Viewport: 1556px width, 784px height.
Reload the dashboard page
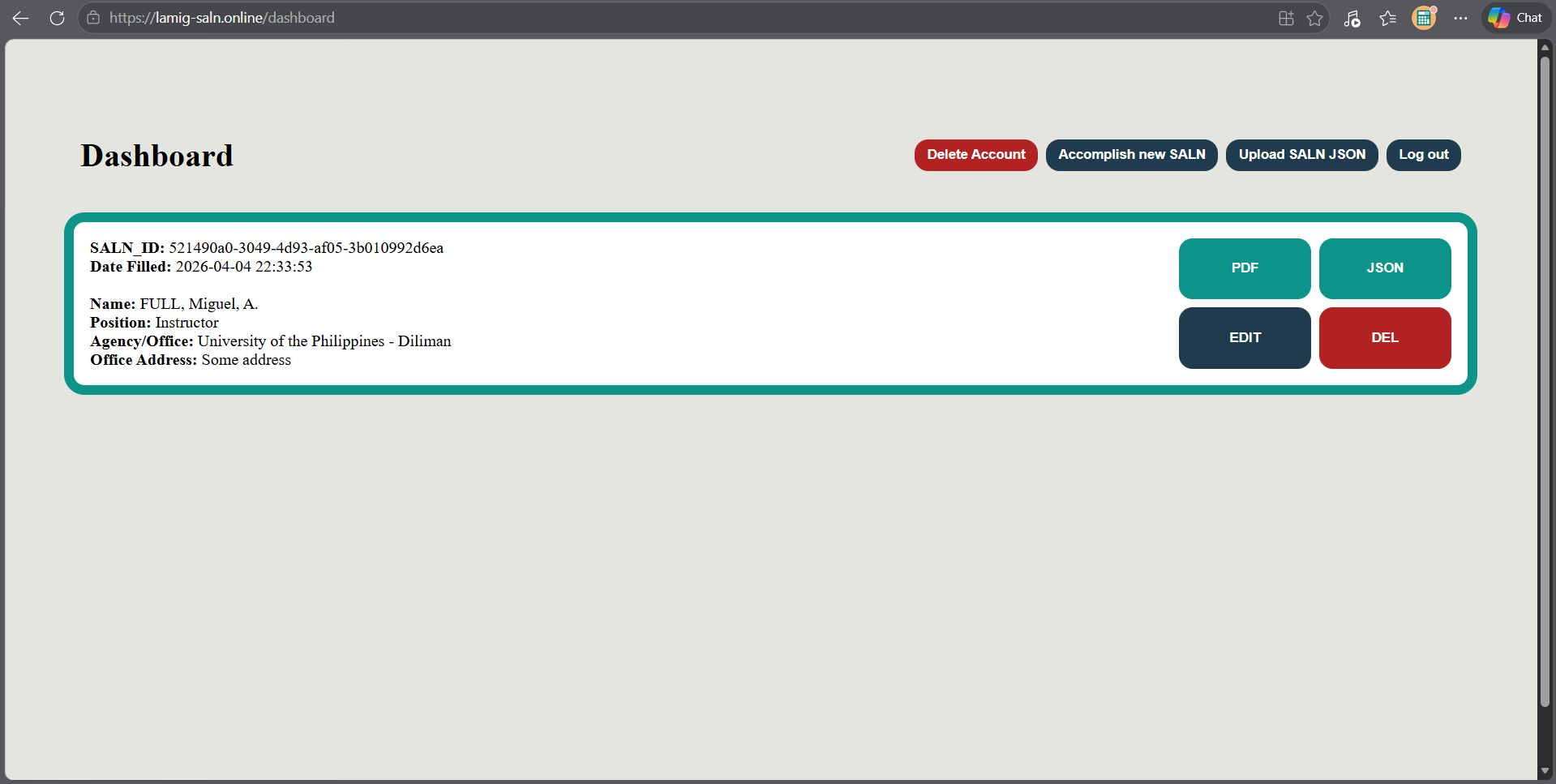click(57, 18)
